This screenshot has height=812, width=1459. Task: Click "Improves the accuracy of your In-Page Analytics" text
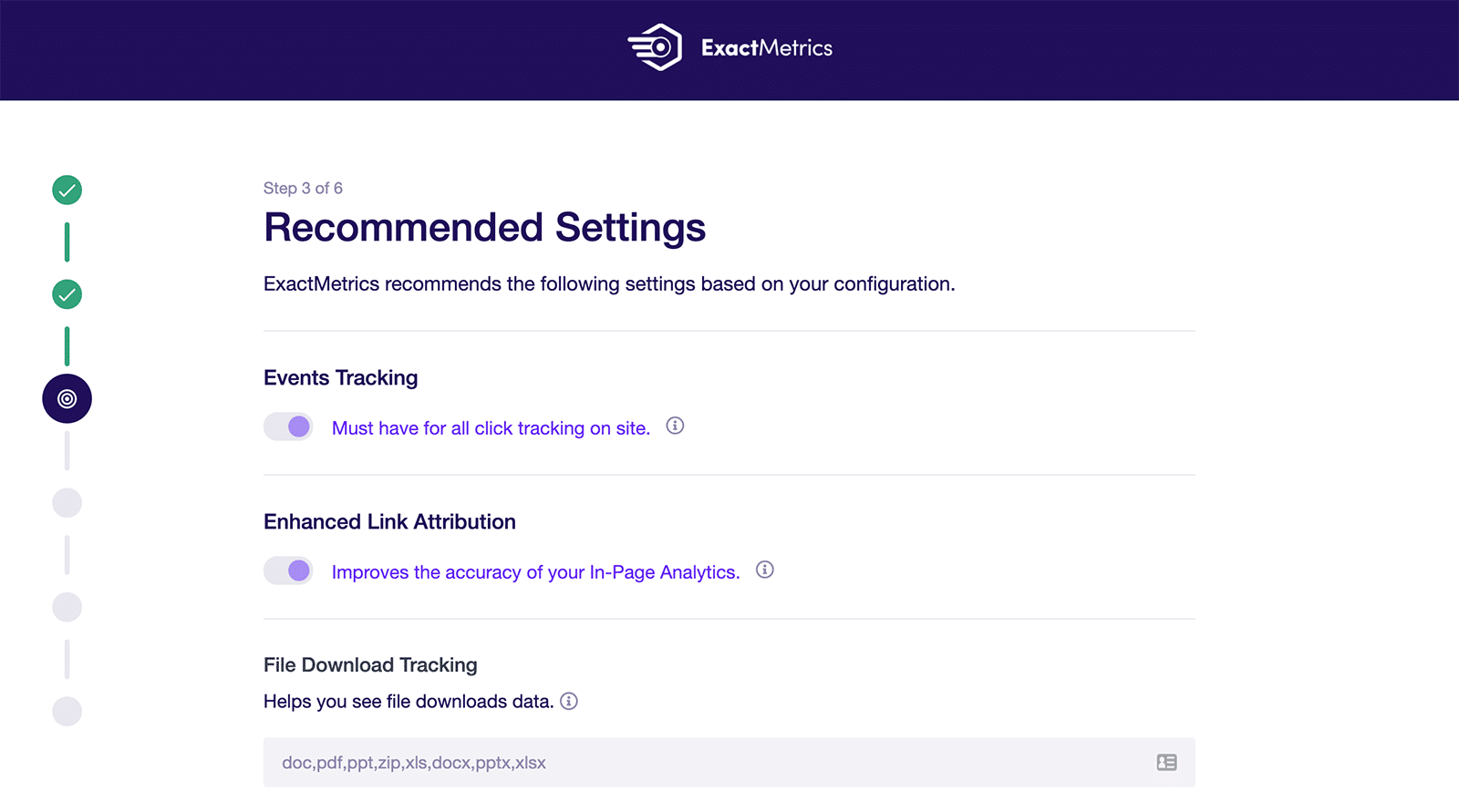[x=535, y=572]
